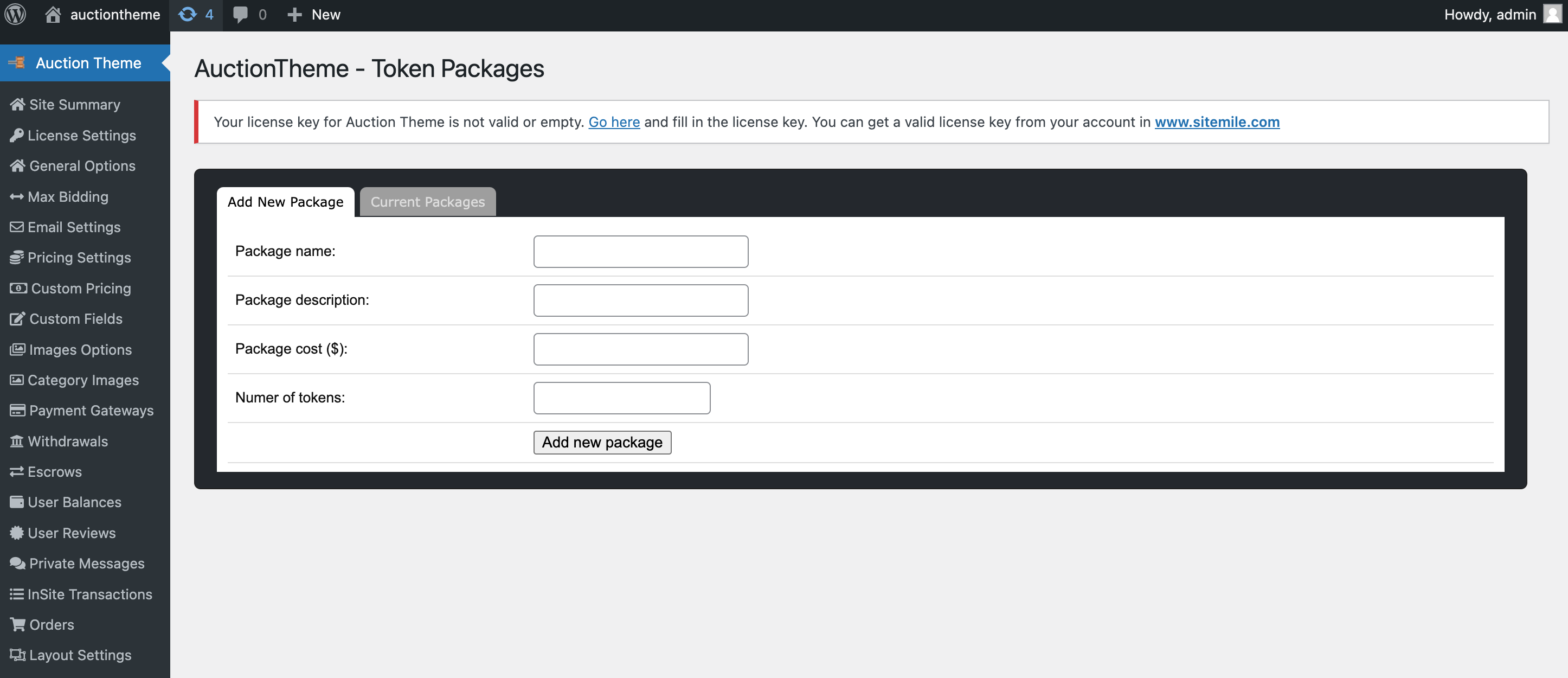Click the Auction Theme sidebar heading
Viewport: 1568px width, 678px height.
[x=88, y=63]
